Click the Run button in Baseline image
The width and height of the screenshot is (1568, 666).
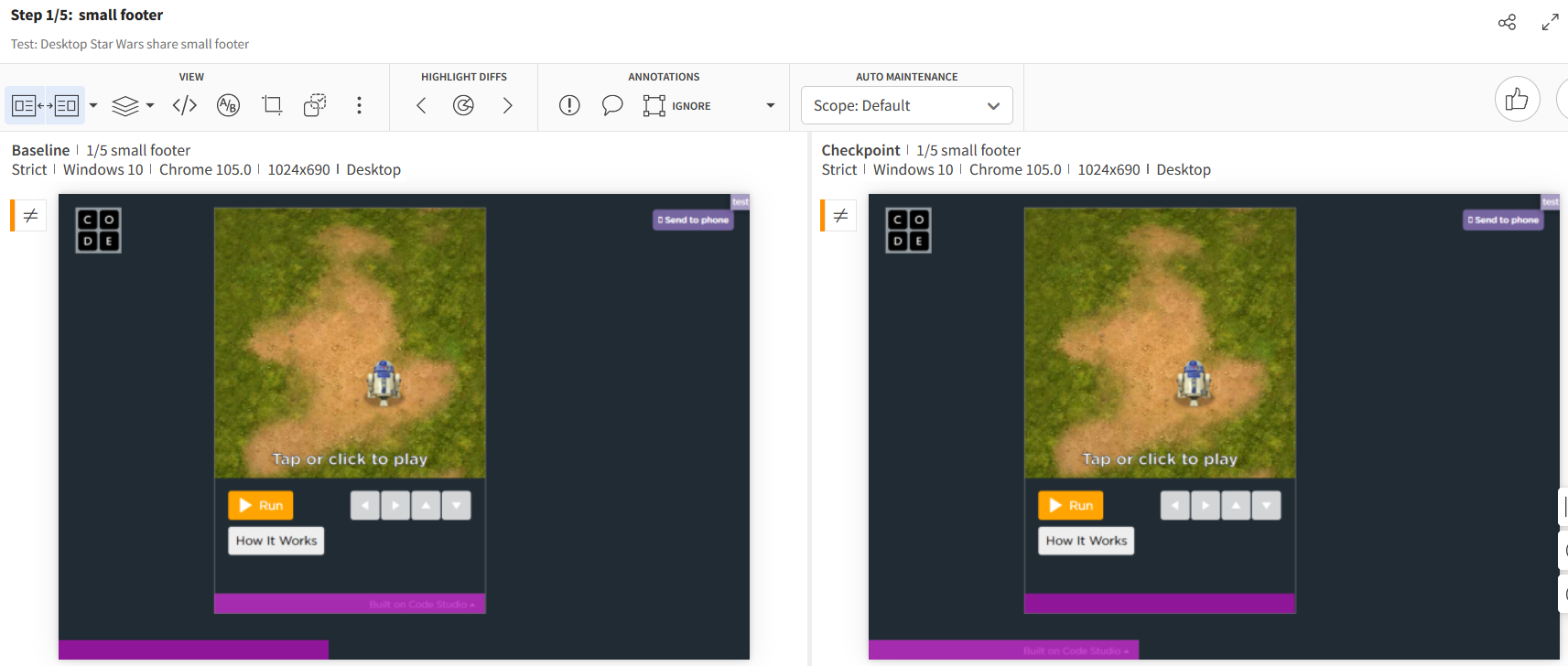pos(261,505)
